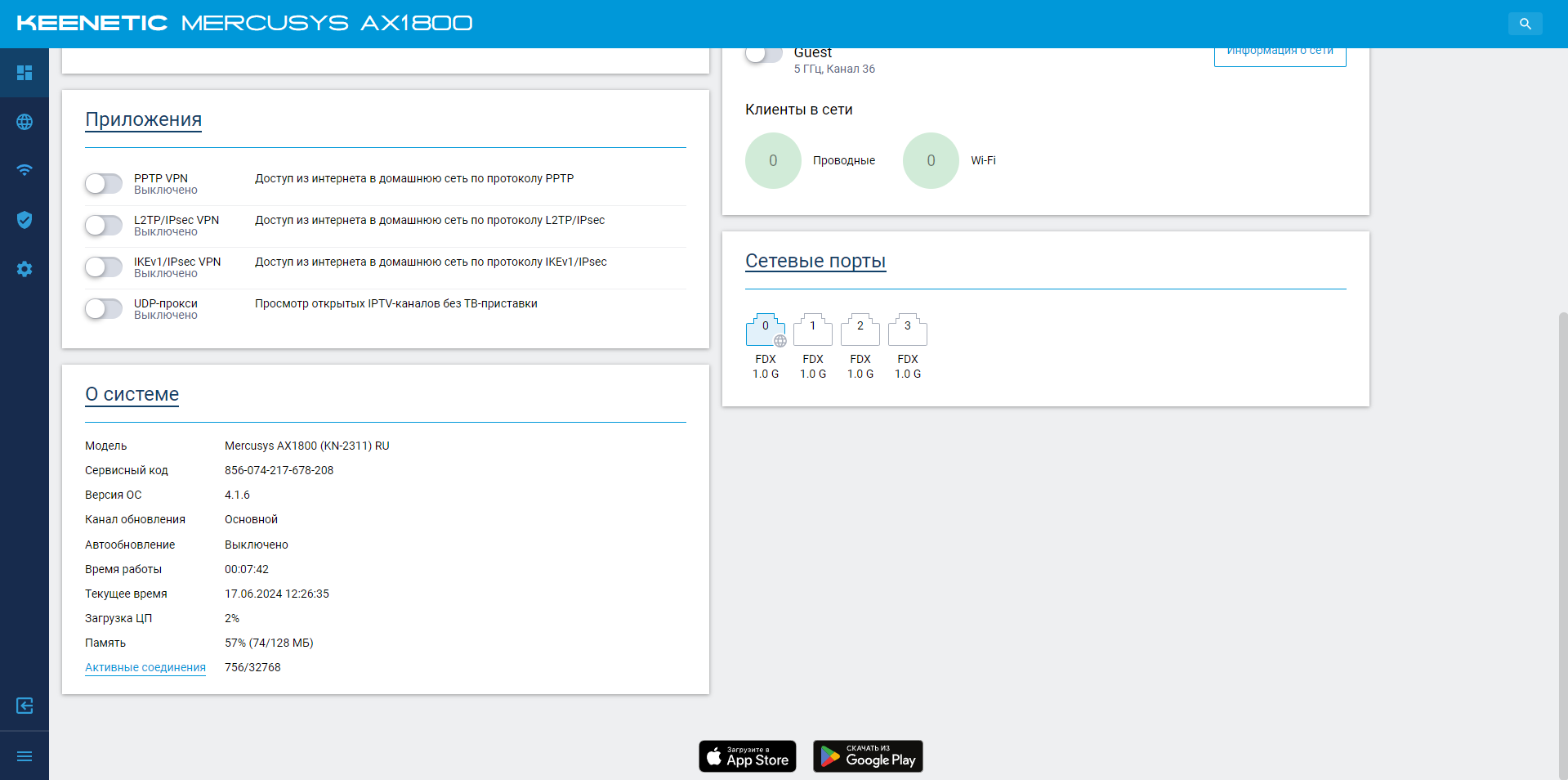Click the Автообновление value Выключено
This screenshot has height=780, width=1568.
click(257, 545)
